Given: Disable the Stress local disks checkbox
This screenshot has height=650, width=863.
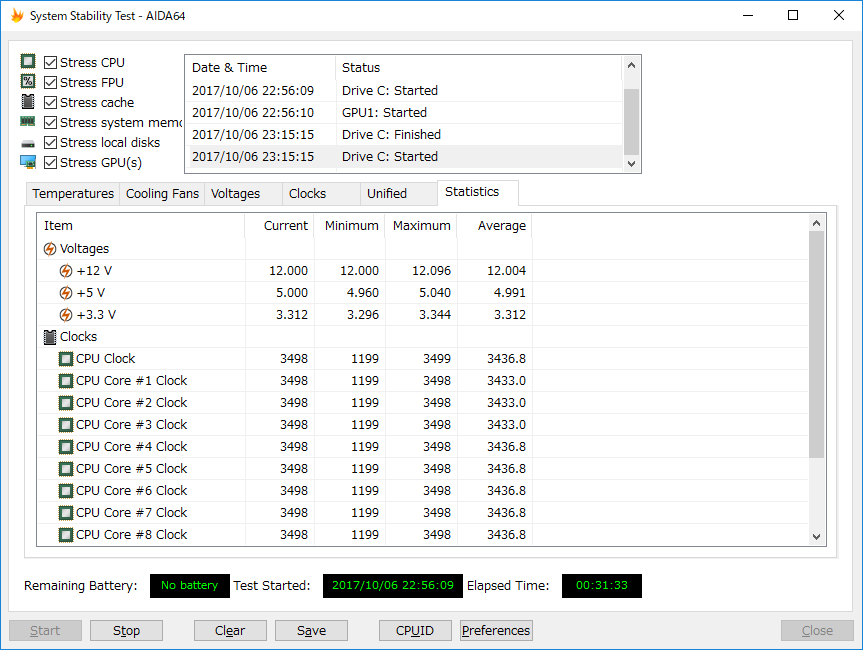Looking at the screenshot, I should pyautogui.click(x=50, y=143).
